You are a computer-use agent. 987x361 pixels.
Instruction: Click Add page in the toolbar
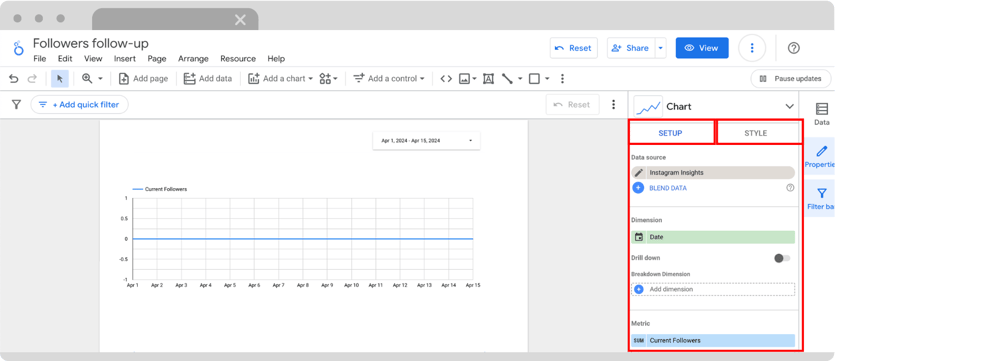click(x=144, y=79)
